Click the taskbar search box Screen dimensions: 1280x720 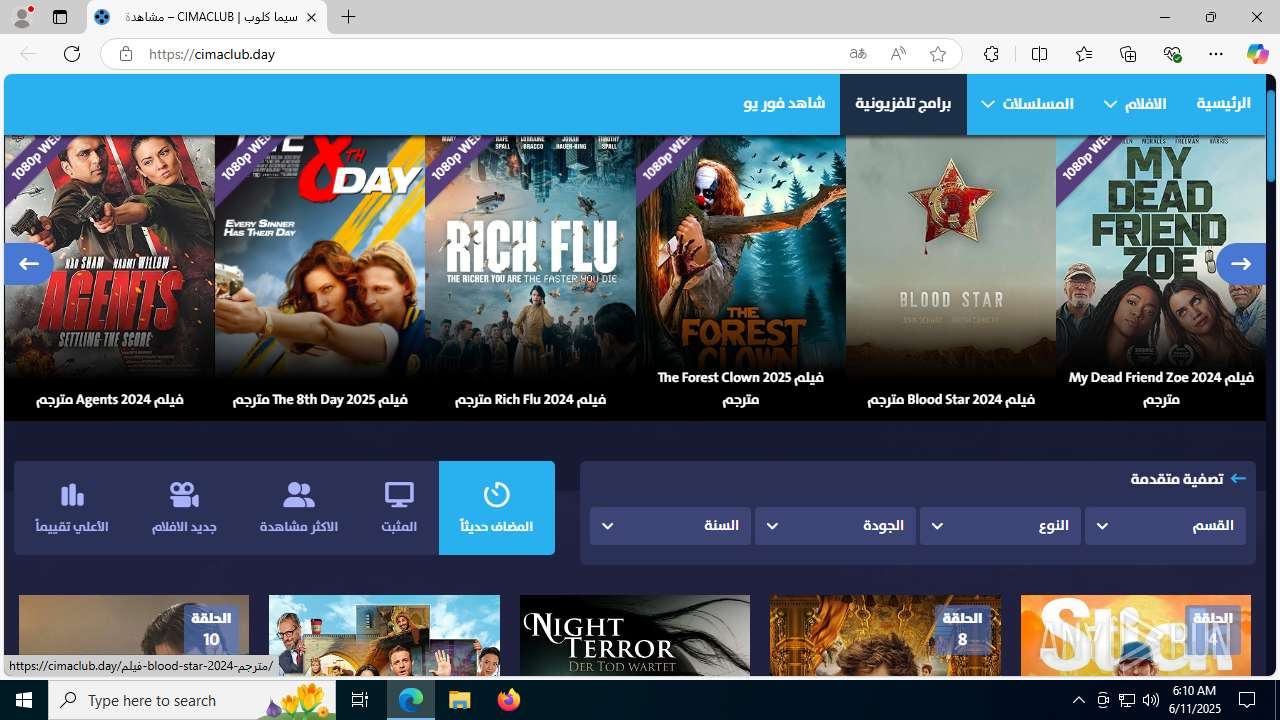[x=192, y=700]
